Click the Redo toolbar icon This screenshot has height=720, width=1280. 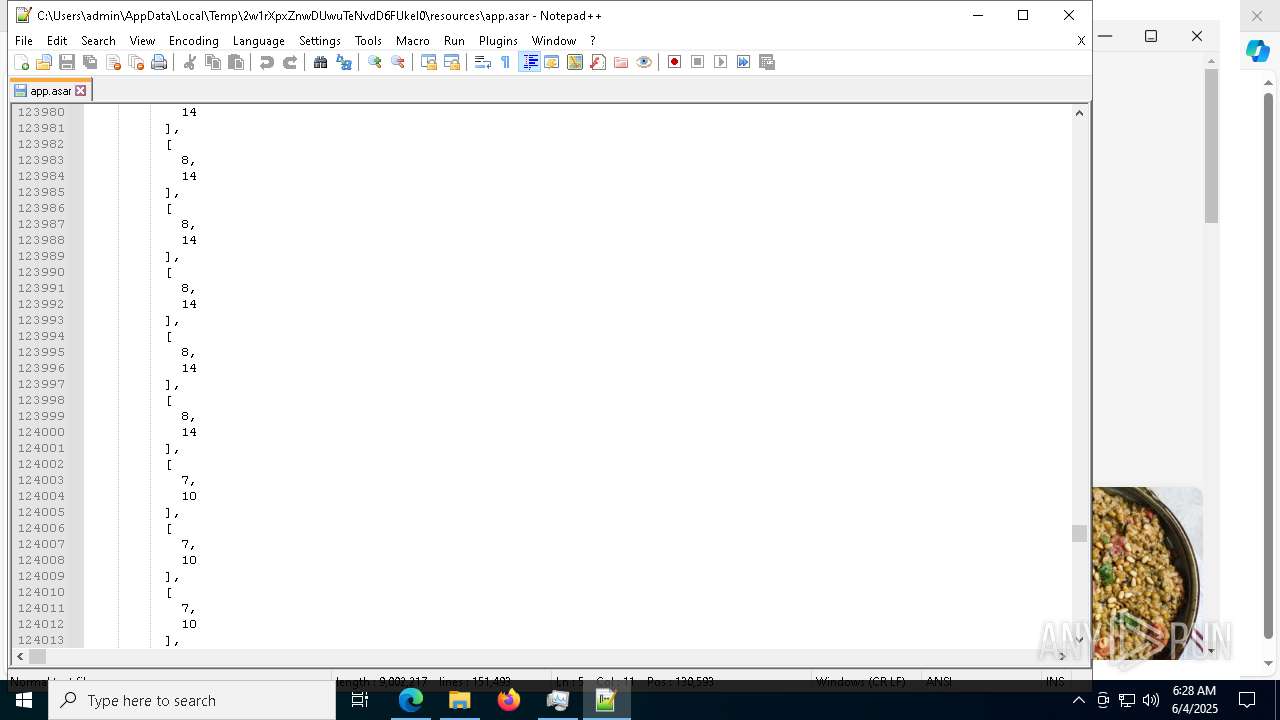[290, 62]
